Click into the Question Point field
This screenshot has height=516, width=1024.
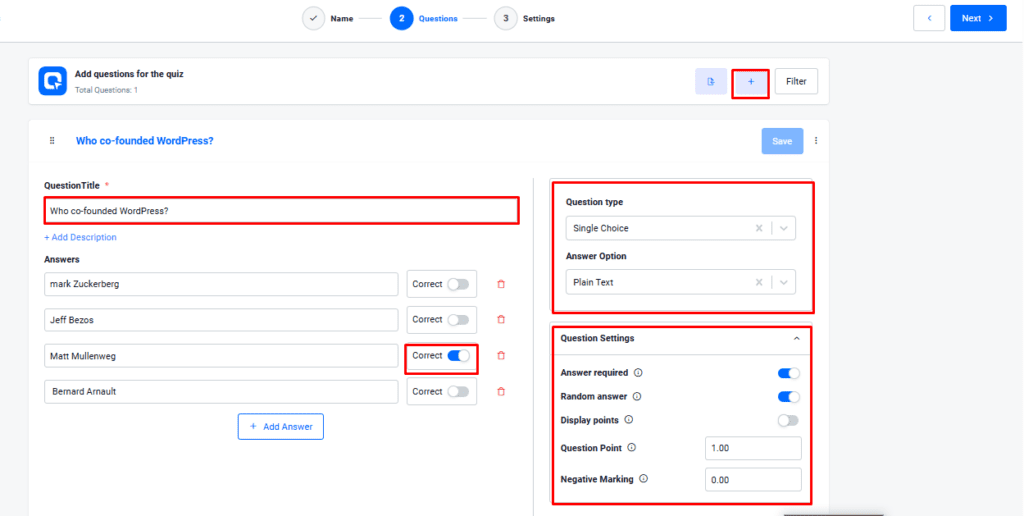click(x=752, y=448)
